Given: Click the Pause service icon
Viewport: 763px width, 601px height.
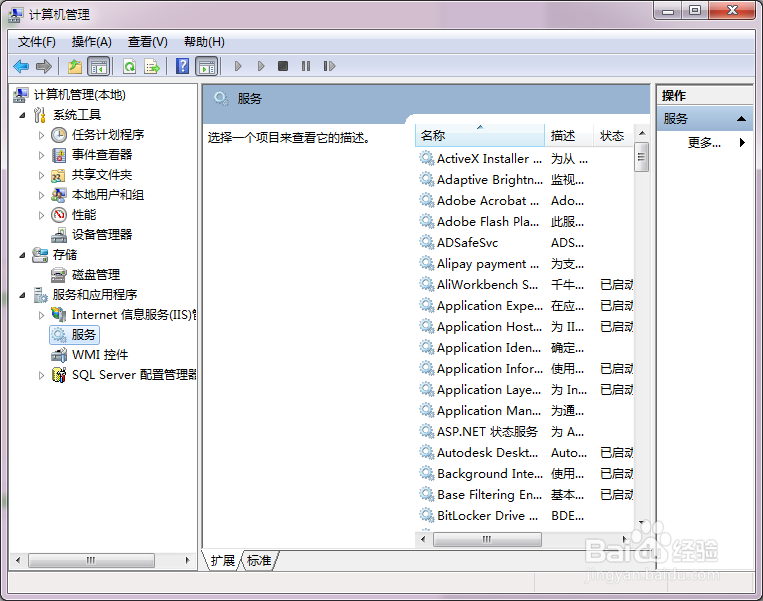Looking at the screenshot, I should pos(306,66).
